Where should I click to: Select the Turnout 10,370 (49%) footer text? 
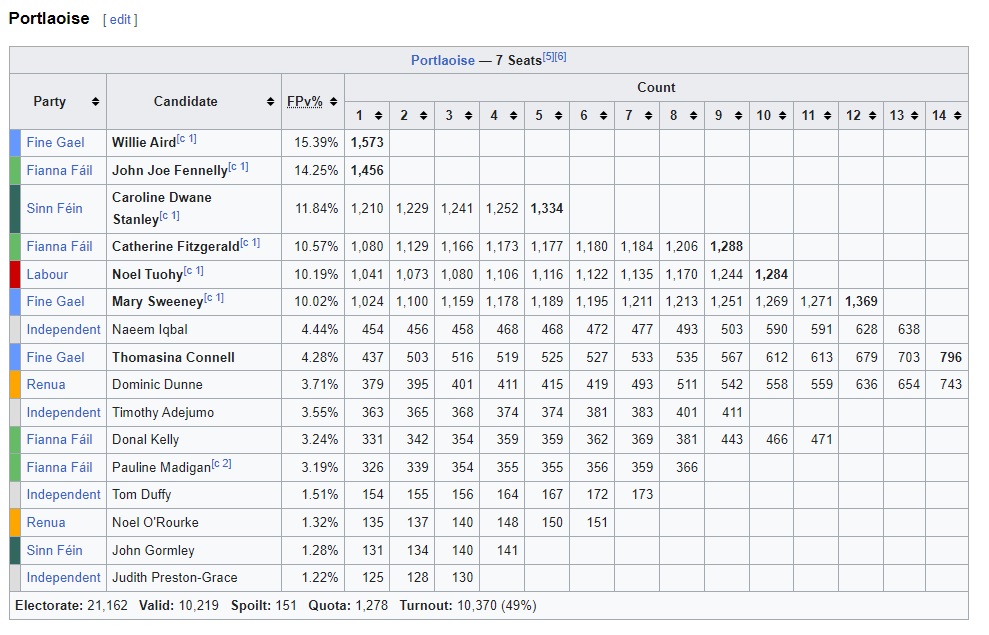(468, 605)
